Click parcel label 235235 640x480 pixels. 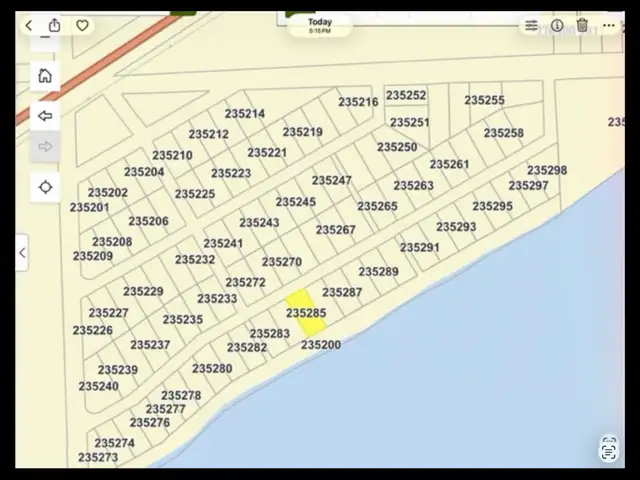click(183, 320)
